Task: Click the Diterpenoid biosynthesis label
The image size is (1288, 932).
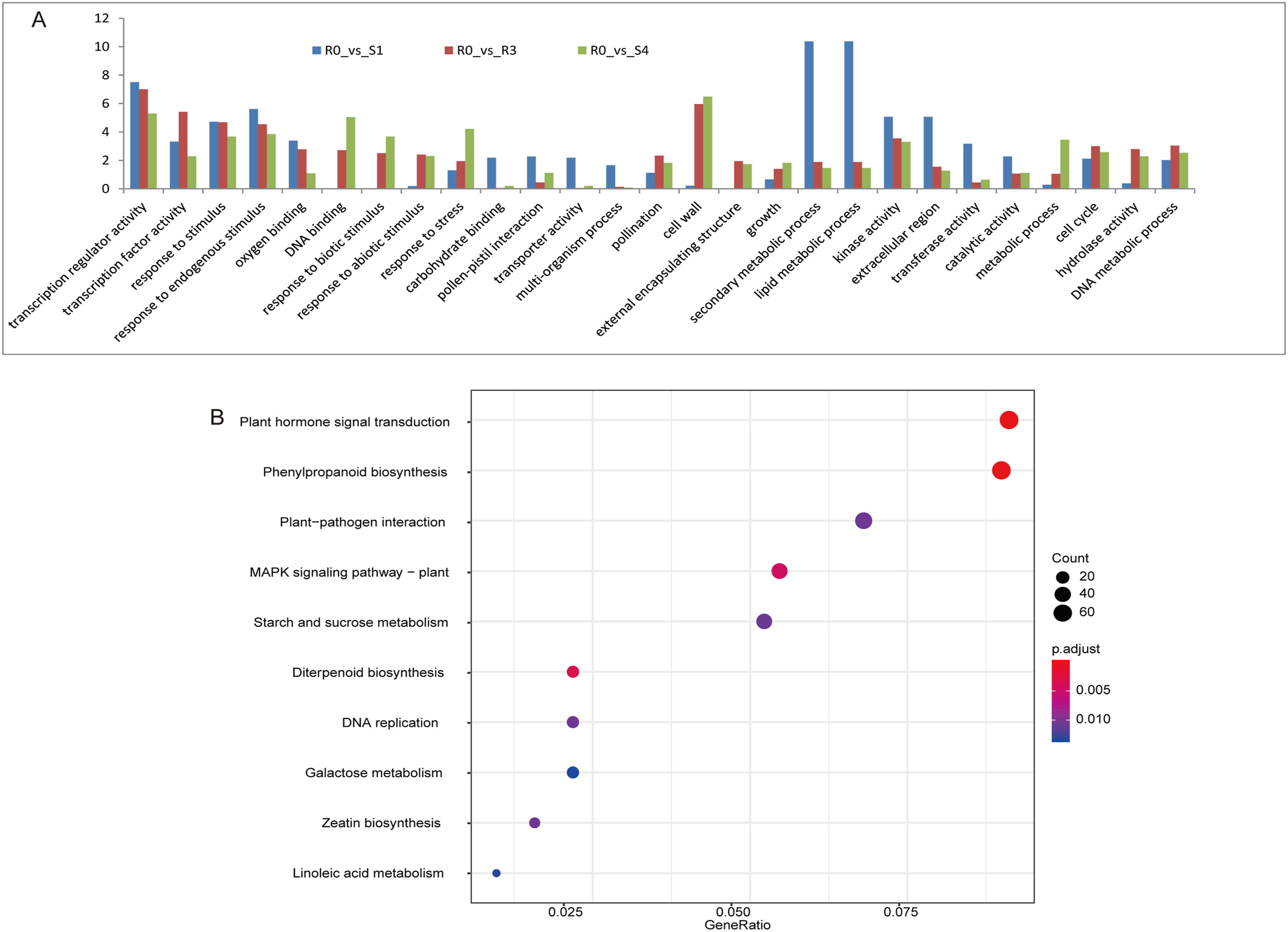Action: (x=368, y=673)
